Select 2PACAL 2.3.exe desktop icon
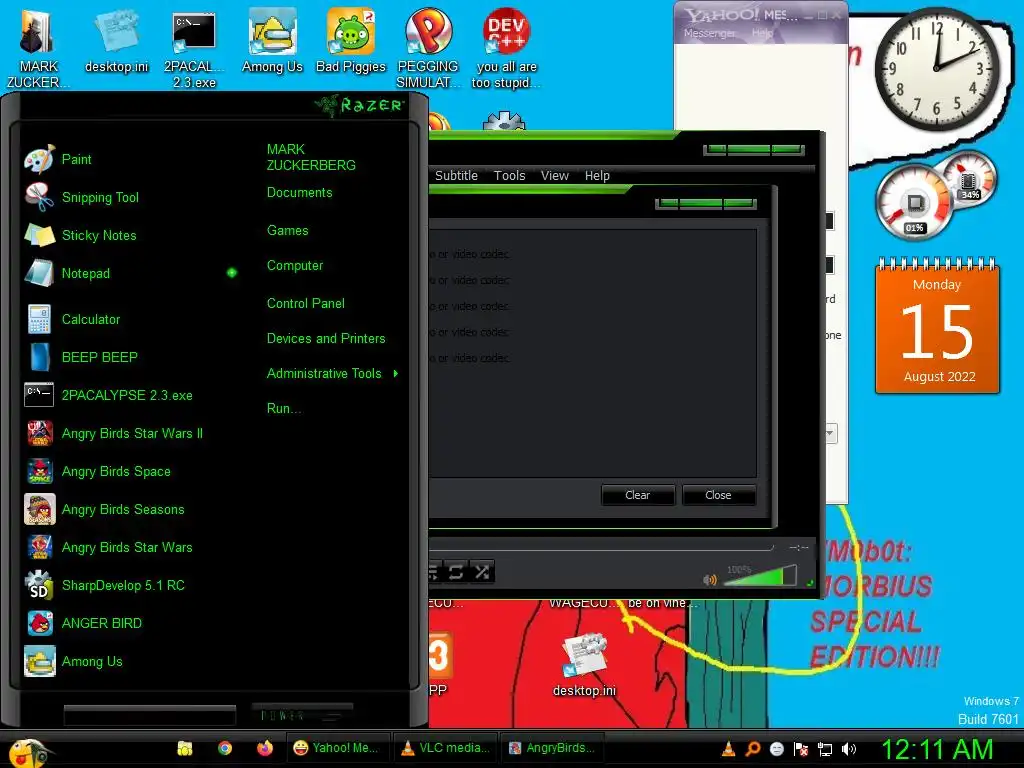The image size is (1024, 768). pyautogui.click(x=194, y=48)
